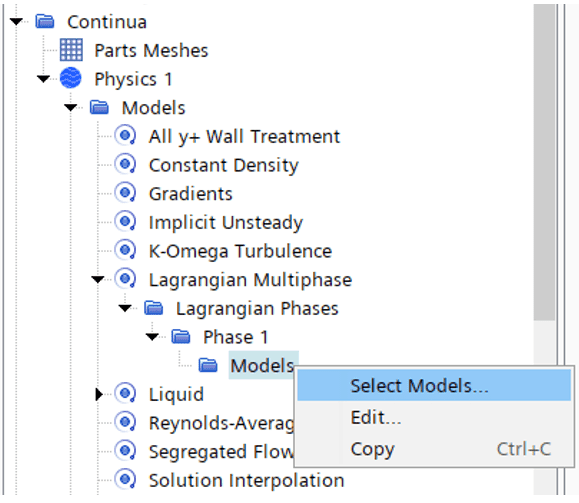The image size is (579, 503).
Task: Select the Lagrangian Phases label
Action: tap(257, 308)
